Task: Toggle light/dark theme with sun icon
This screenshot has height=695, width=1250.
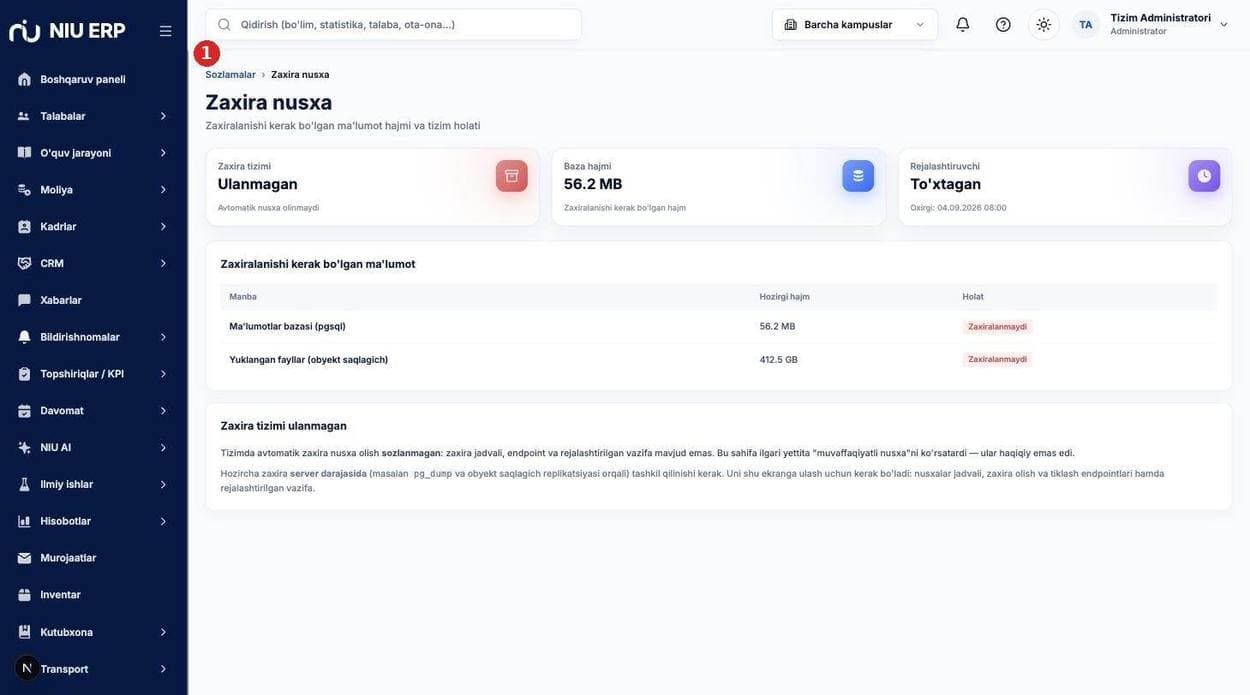Action: [1044, 24]
